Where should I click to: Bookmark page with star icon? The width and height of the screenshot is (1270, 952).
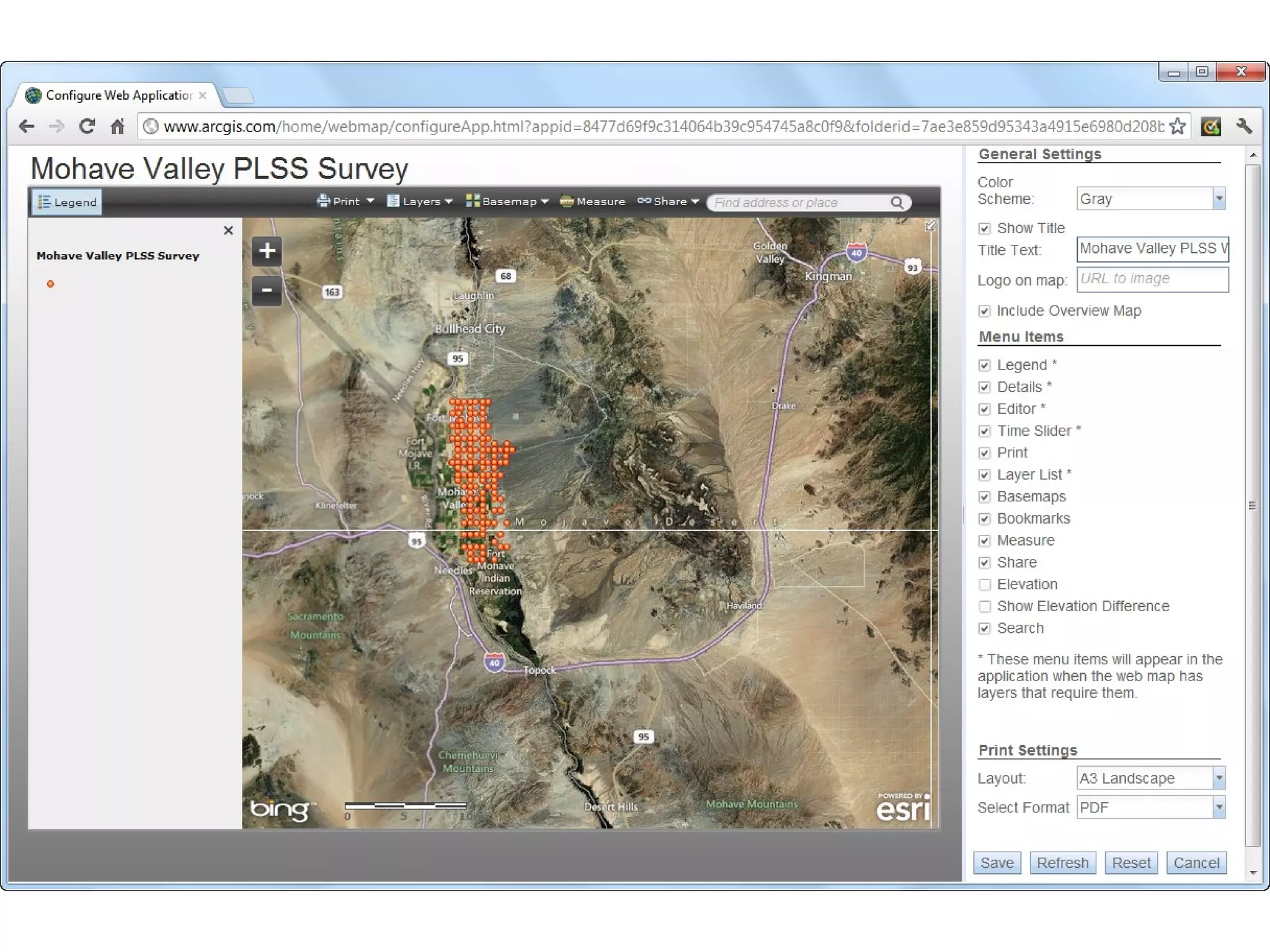tap(1177, 126)
